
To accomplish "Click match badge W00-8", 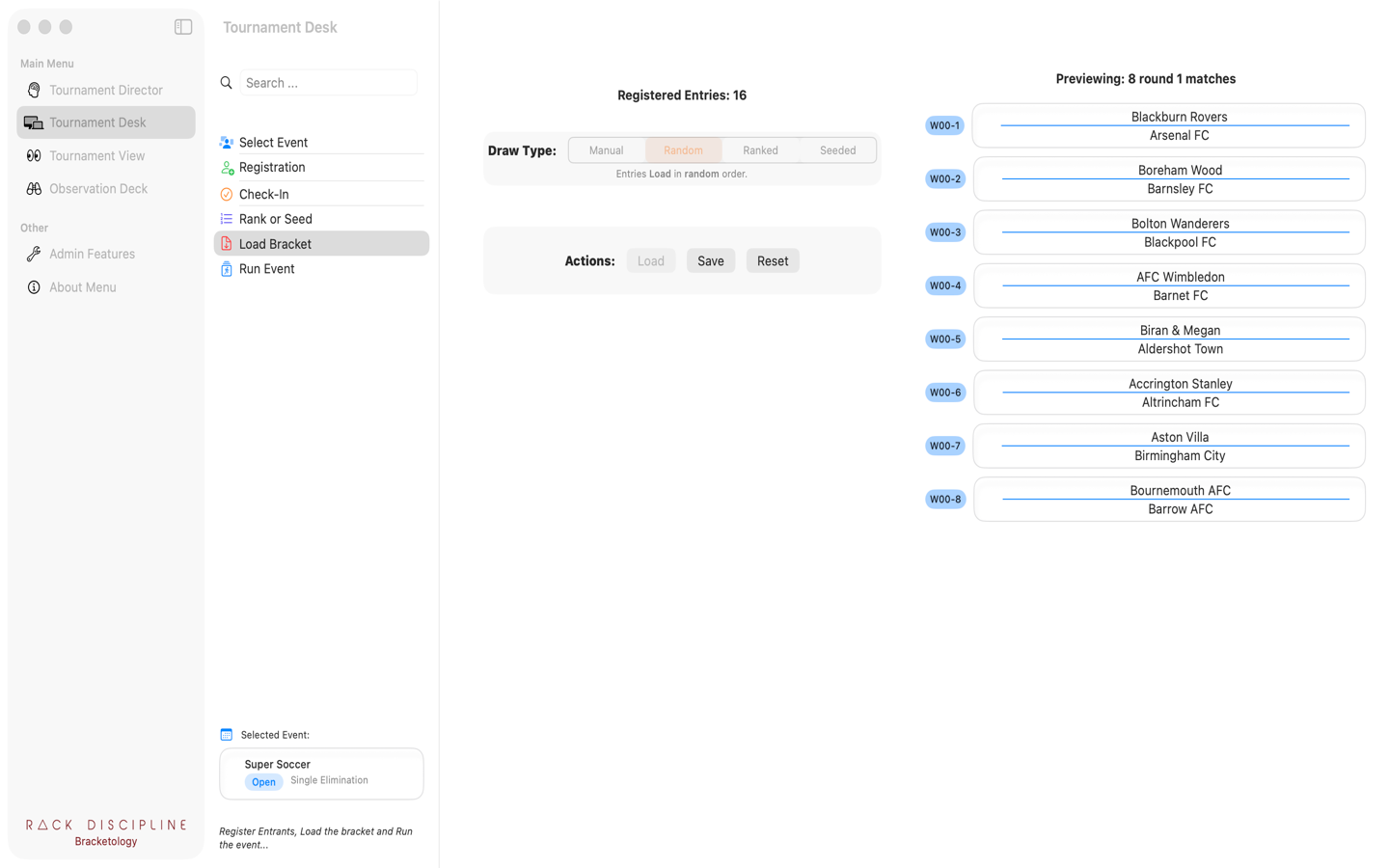I will [x=945, y=500].
